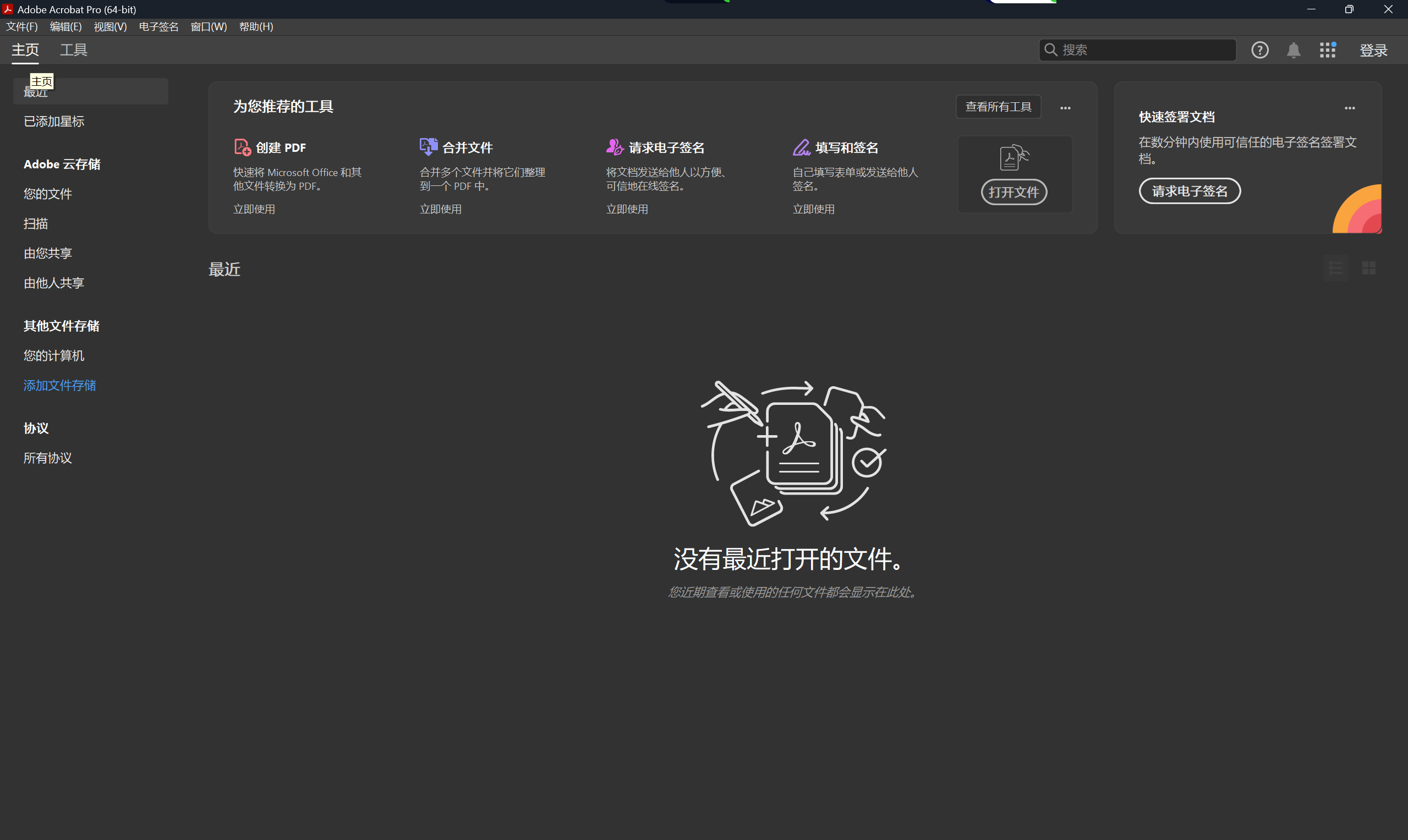
Task: Switch to the 工具 tab
Action: click(x=74, y=50)
